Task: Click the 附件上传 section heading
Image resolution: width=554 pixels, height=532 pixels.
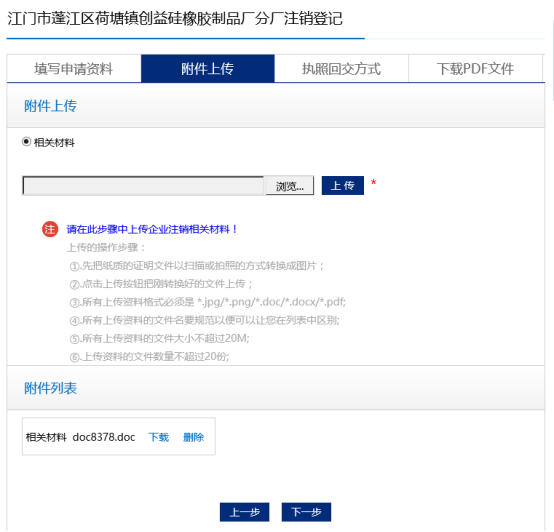Action: coord(51,106)
